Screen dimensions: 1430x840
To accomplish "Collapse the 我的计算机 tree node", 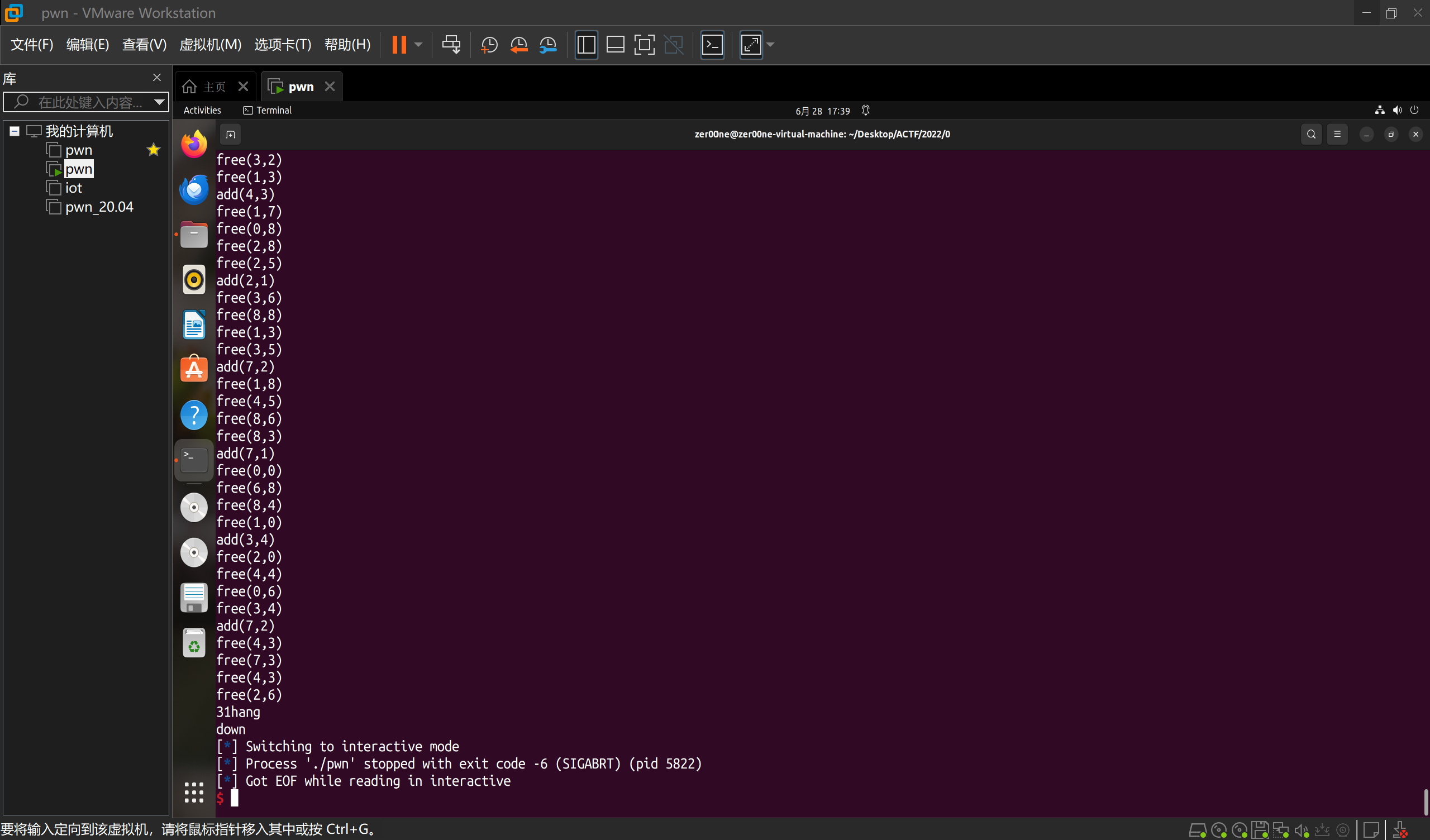I will (x=15, y=131).
